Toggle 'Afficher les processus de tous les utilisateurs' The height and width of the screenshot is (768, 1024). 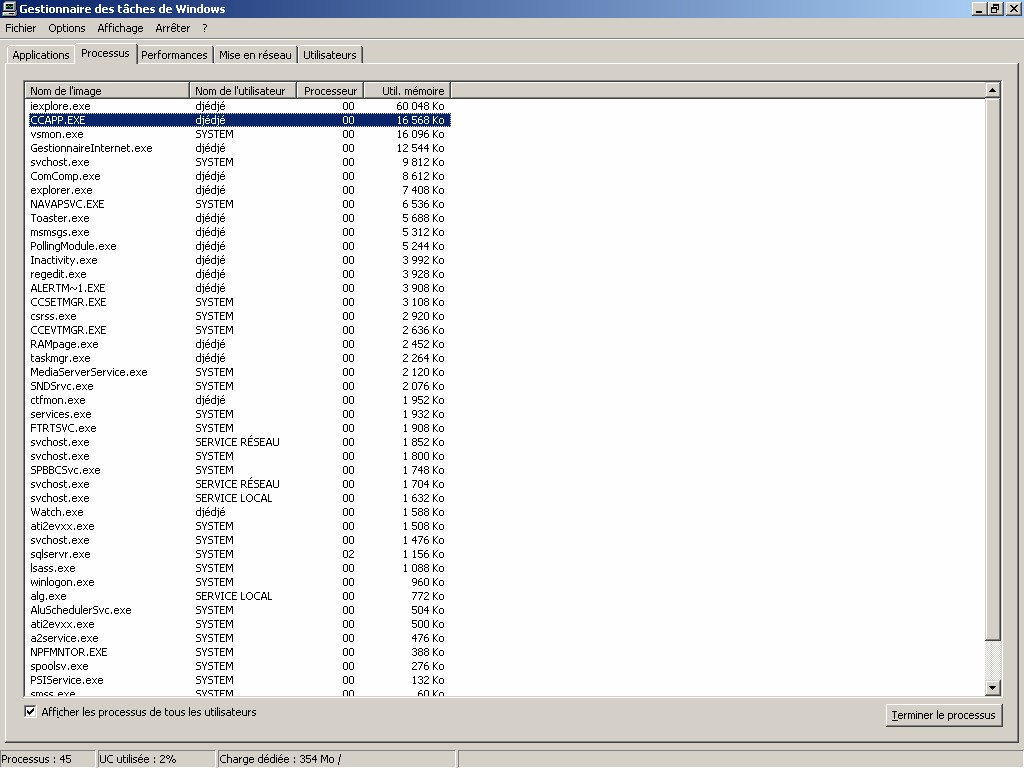[x=31, y=712]
